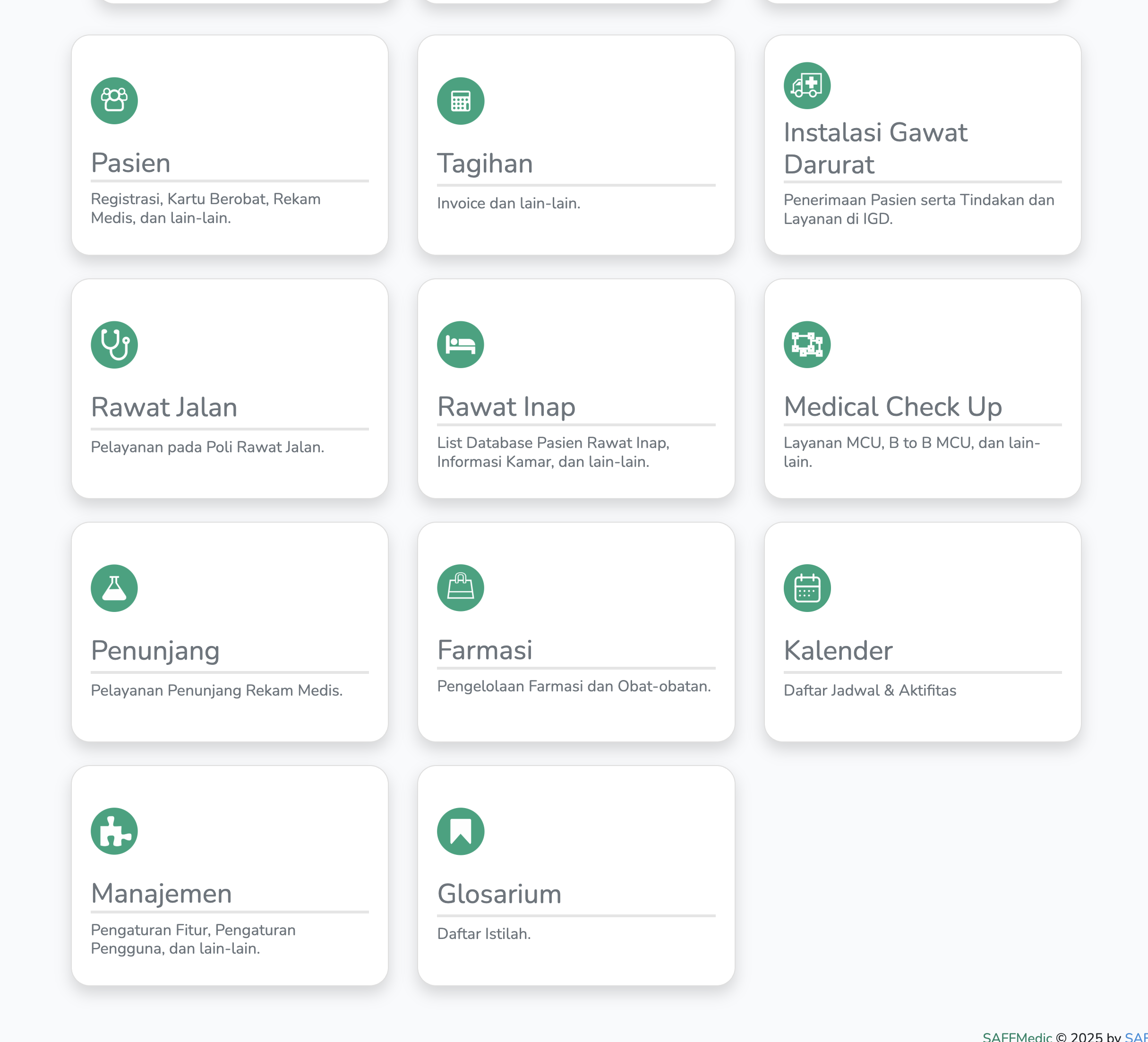Screen dimensions: 1148x1042
Task: Click the puzzle piece icon for Manajemen
Action: pyautogui.click(x=114, y=831)
